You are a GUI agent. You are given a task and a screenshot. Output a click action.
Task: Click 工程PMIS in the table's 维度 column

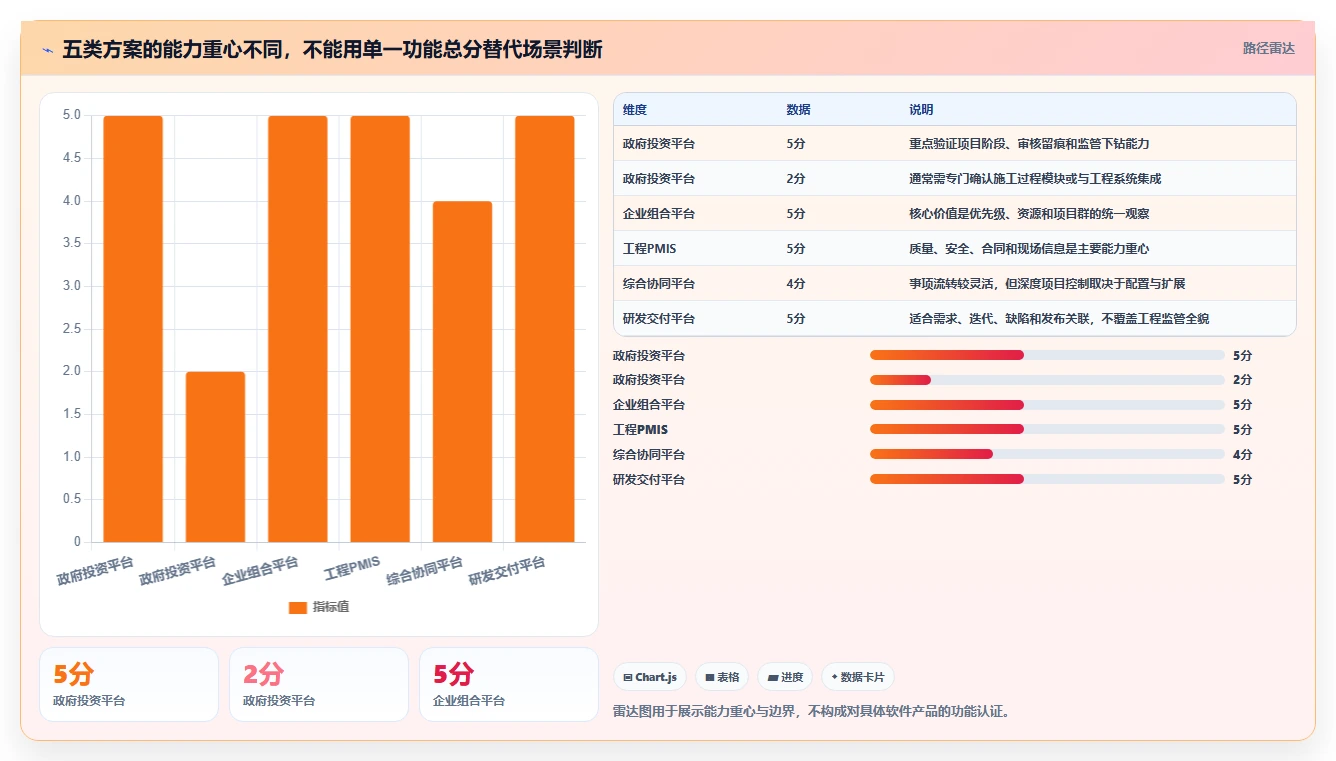[x=649, y=249]
